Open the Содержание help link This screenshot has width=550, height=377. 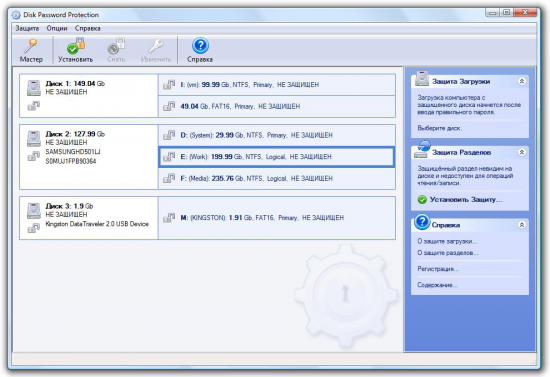click(x=437, y=285)
